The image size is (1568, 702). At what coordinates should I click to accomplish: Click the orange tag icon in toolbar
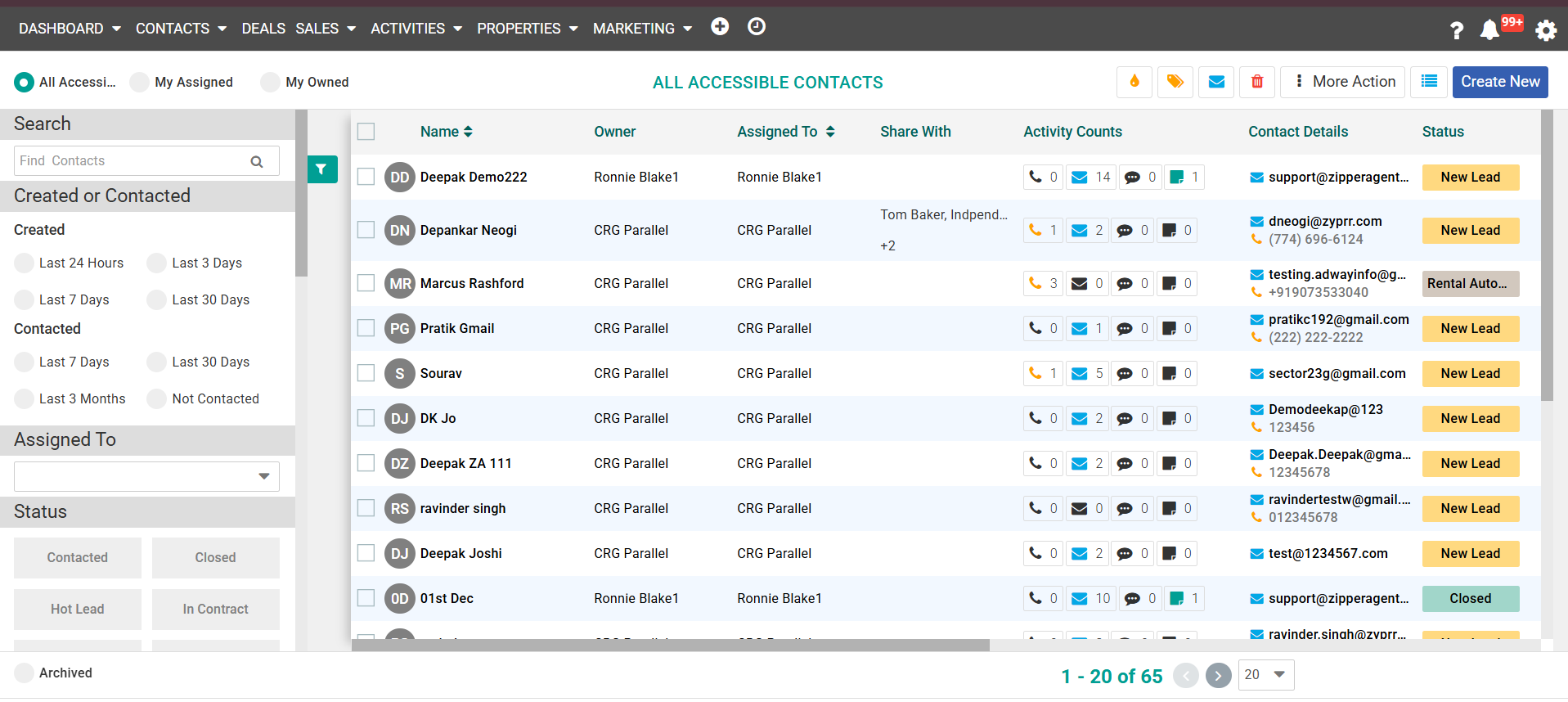[1175, 82]
